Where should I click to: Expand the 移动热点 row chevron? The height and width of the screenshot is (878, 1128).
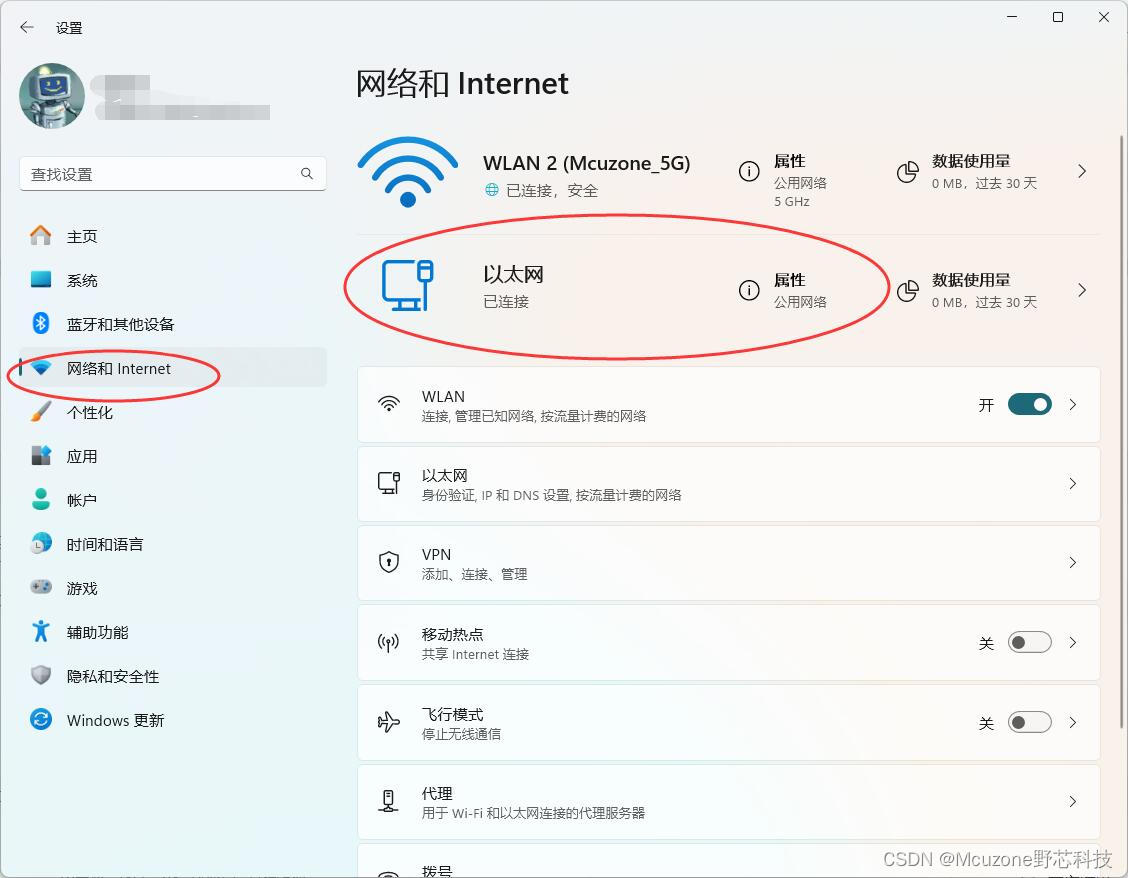[x=1073, y=643]
